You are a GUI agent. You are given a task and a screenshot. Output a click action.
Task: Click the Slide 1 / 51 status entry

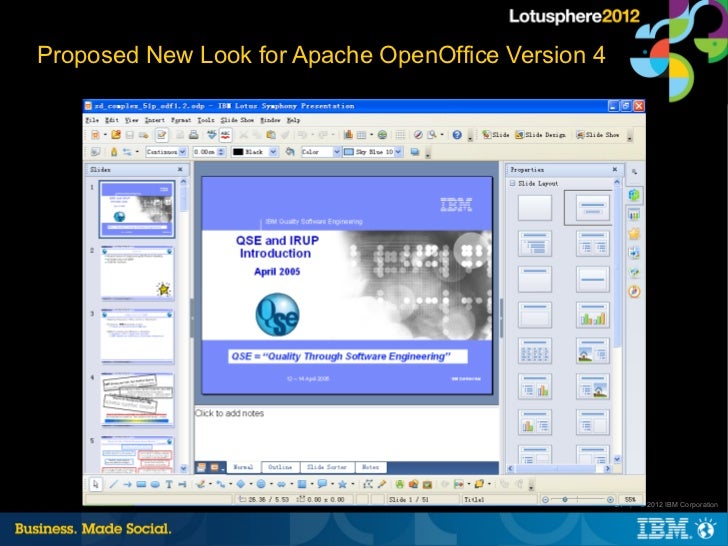409,500
